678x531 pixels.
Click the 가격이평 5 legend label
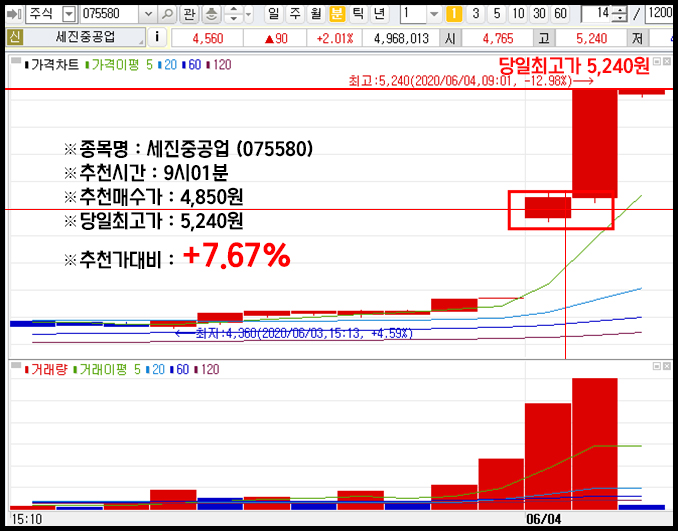tap(119, 65)
